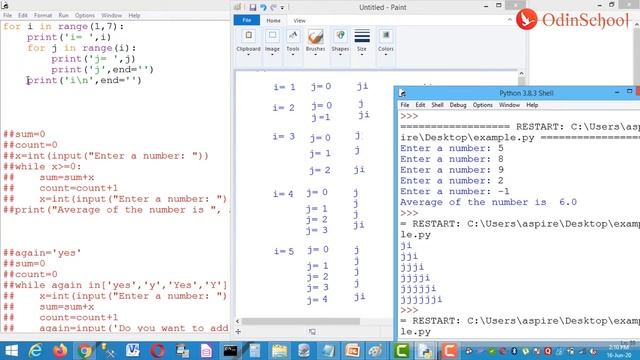Open Firefox from the taskbar
Image resolution: width=640 pixels, height=360 pixels.
tap(60, 351)
